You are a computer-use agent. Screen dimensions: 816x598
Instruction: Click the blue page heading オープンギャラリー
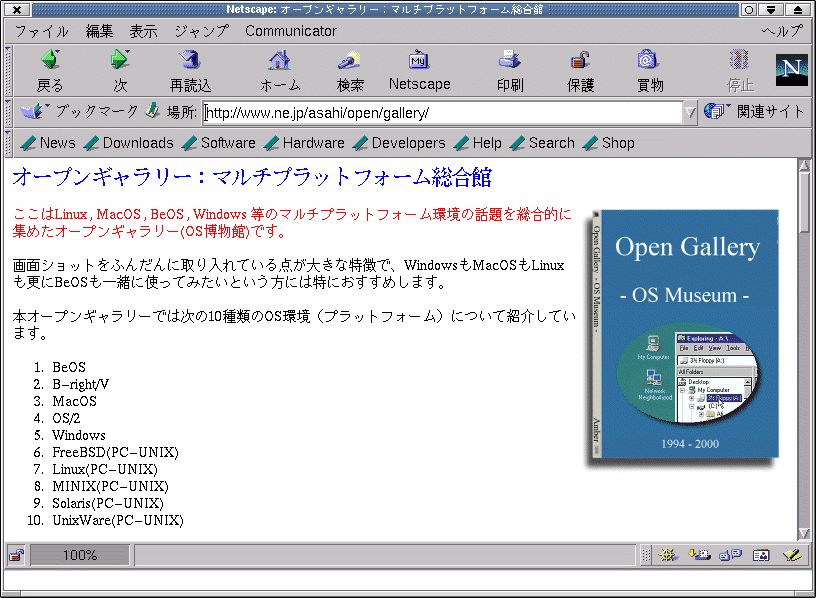tap(252, 177)
